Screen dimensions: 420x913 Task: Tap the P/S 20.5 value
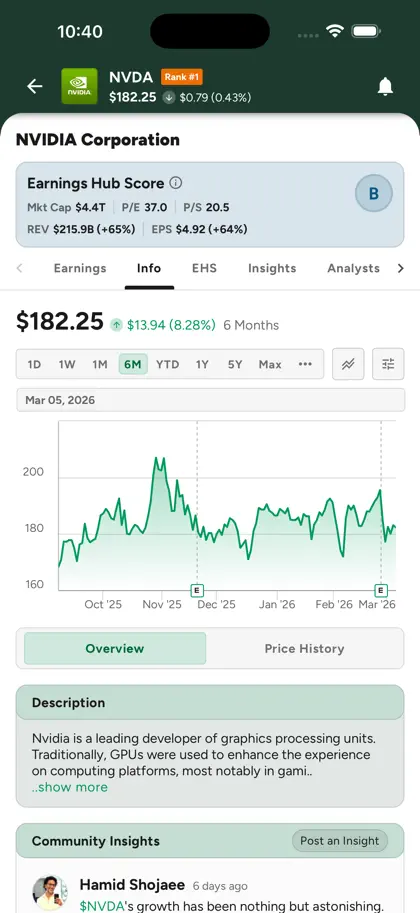206,207
